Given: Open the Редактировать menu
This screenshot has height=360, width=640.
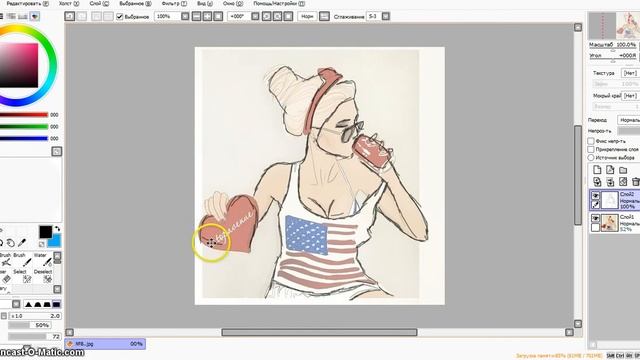Looking at the screenshot, I should [27, 3].
